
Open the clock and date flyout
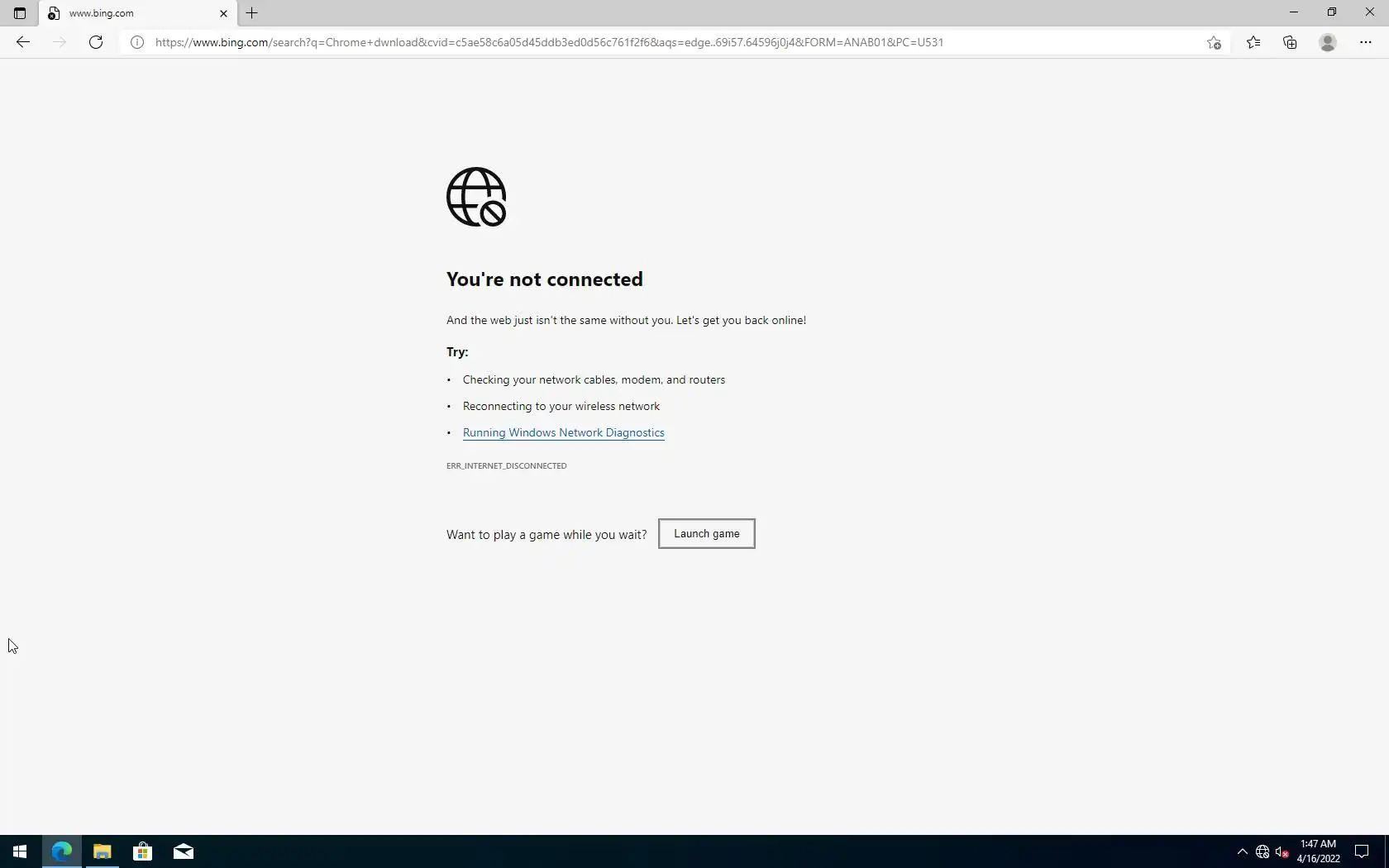click(1318, 851)
